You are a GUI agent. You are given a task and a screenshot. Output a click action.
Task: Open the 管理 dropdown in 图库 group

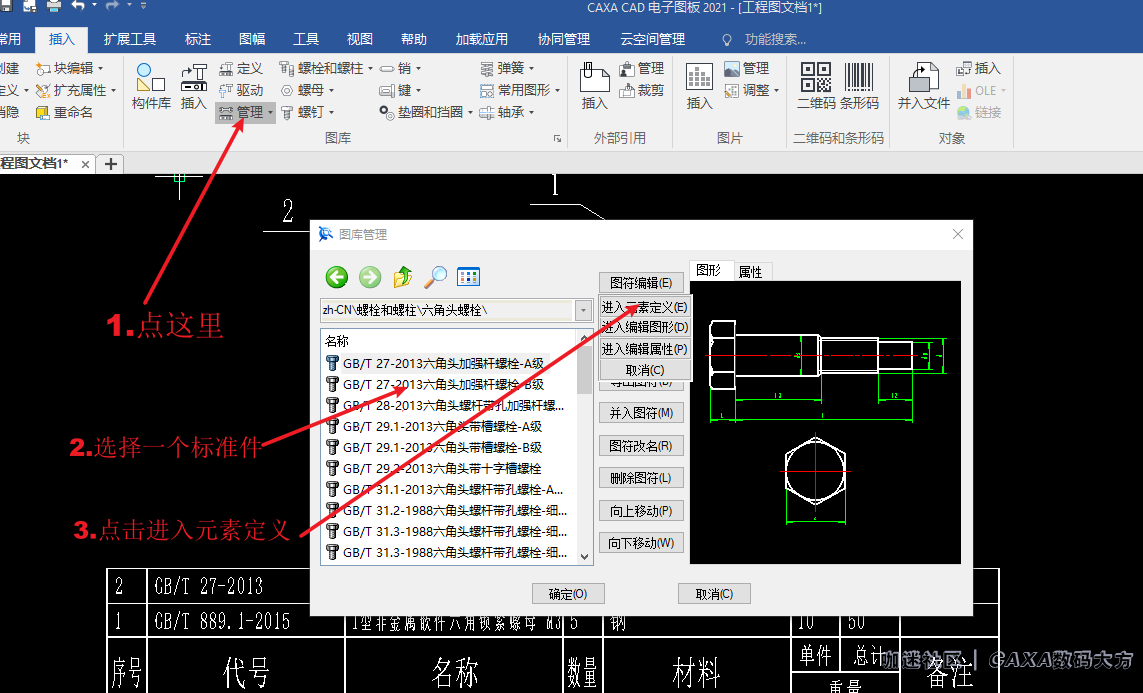[270, 113]
